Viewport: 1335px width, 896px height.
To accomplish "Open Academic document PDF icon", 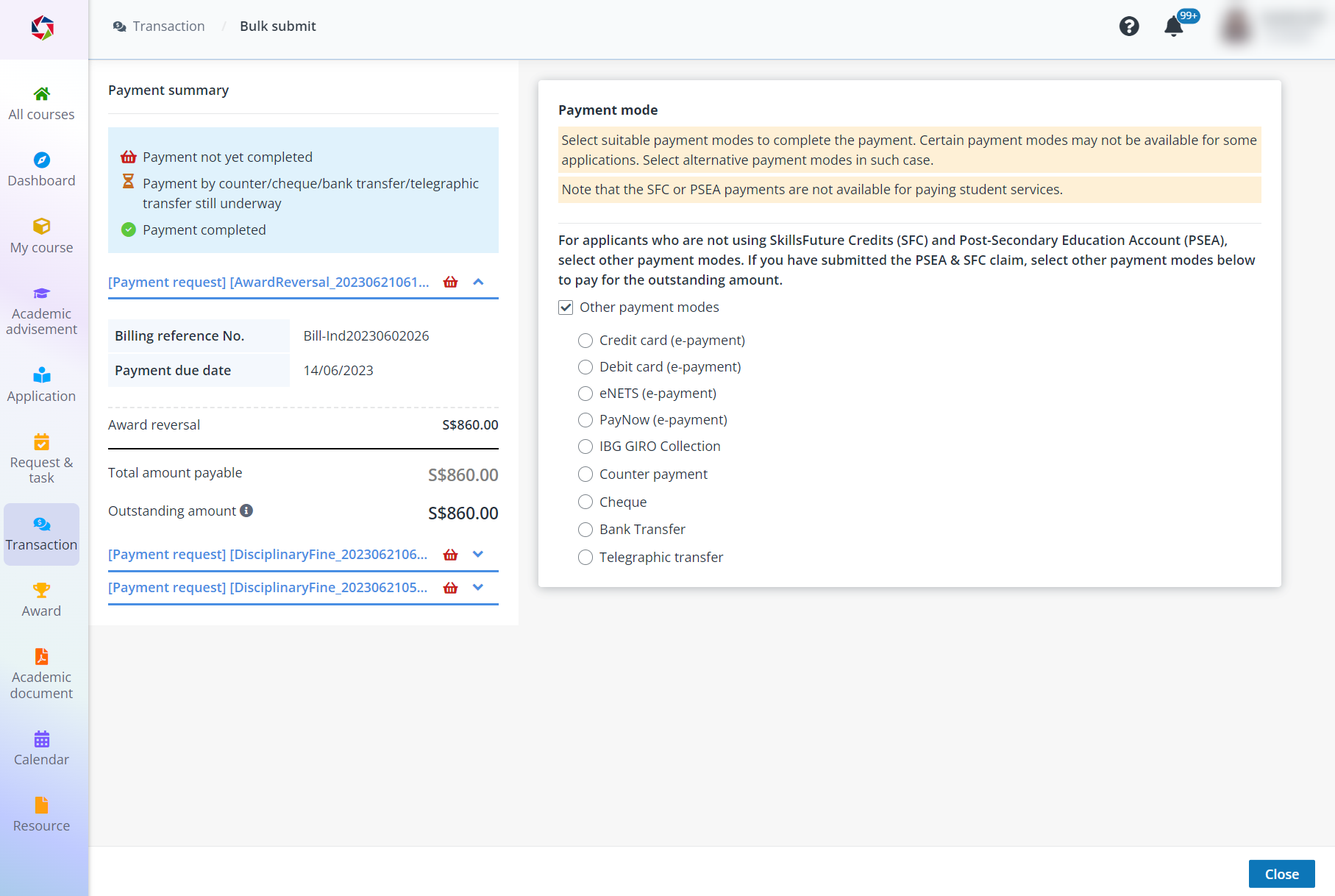I will [x=42, y=656].
